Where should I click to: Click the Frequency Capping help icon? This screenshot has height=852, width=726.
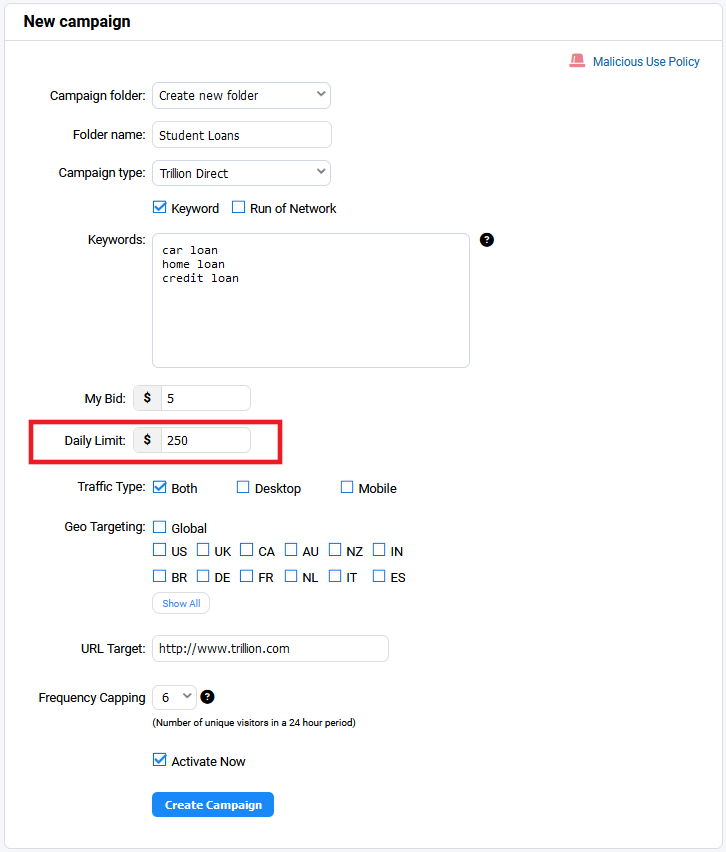207,697
